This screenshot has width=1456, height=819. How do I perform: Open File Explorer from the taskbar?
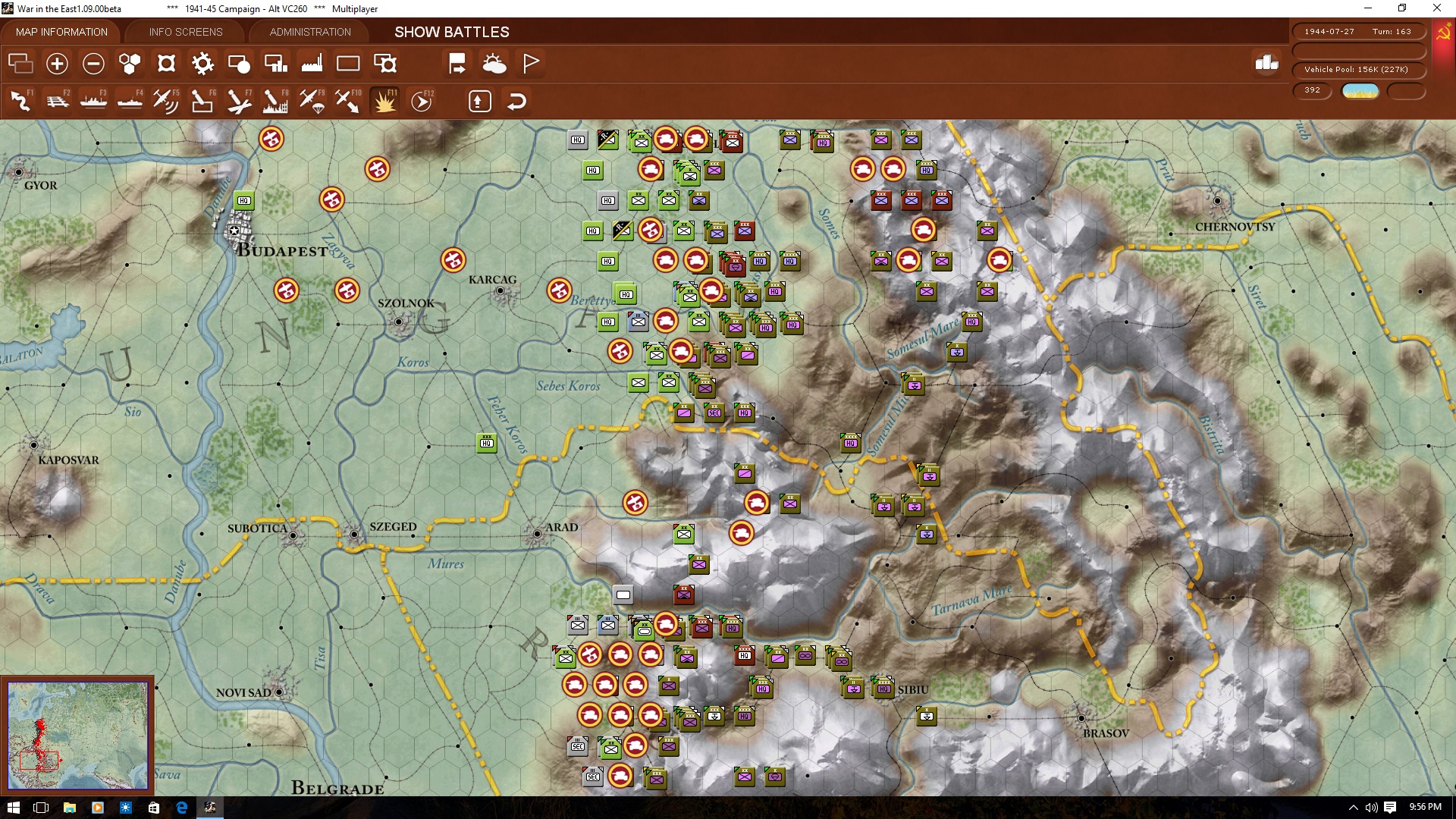click(69, 808)
